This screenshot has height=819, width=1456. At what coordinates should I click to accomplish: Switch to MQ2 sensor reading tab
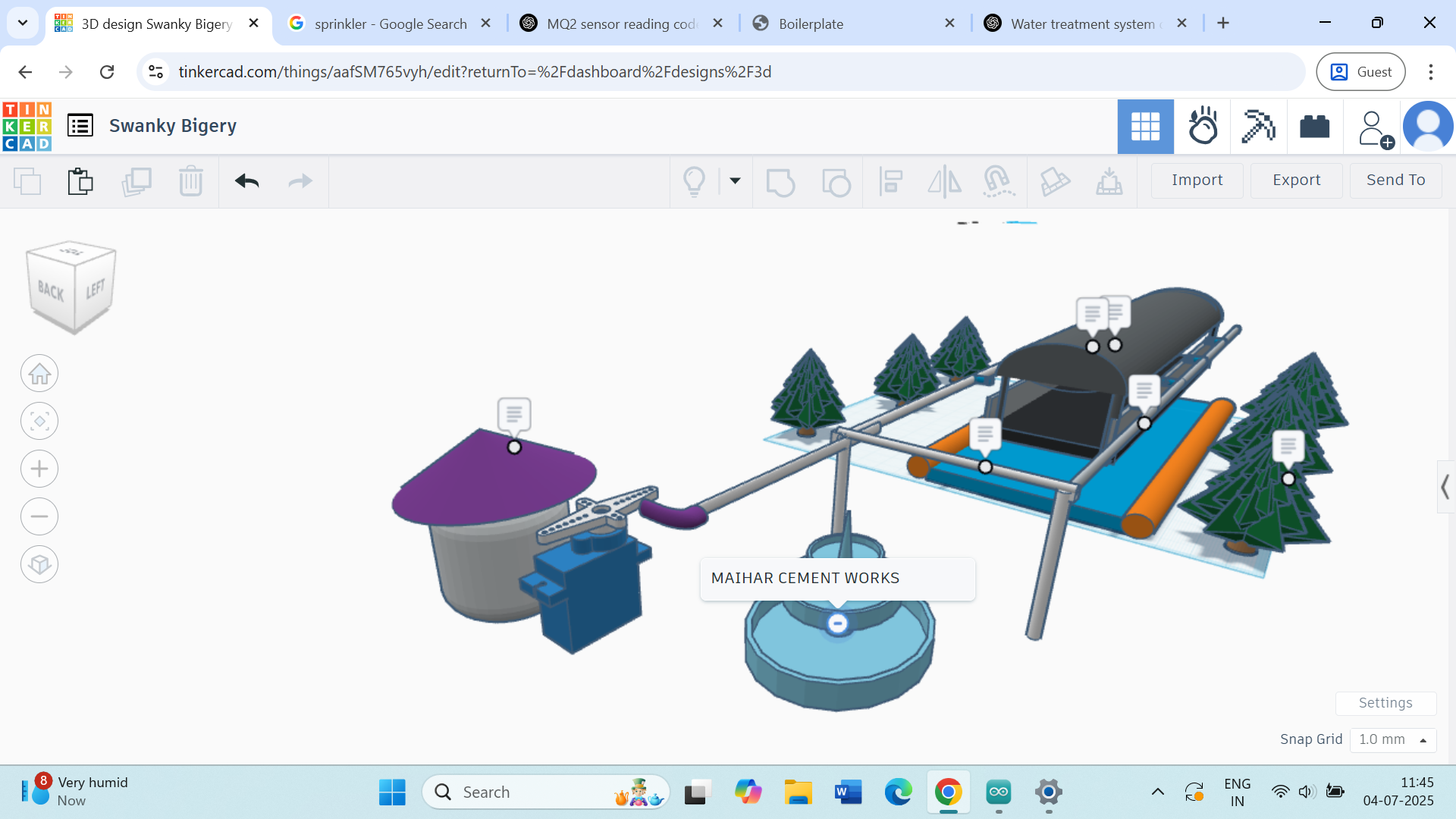[621, 24]
